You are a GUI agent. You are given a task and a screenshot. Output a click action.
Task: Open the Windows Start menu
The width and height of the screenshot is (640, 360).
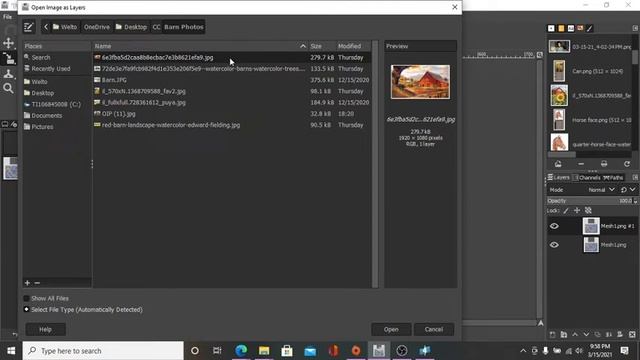click(x=11, y=351)
